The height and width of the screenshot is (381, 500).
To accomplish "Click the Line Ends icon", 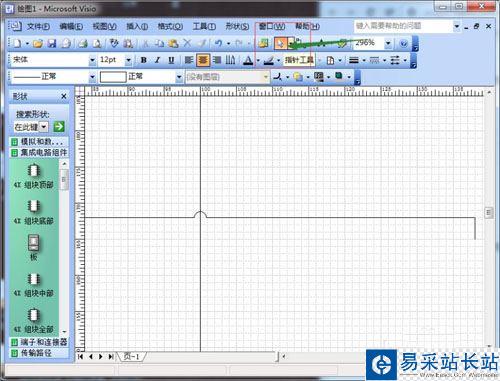I will [x=395, y=60].
